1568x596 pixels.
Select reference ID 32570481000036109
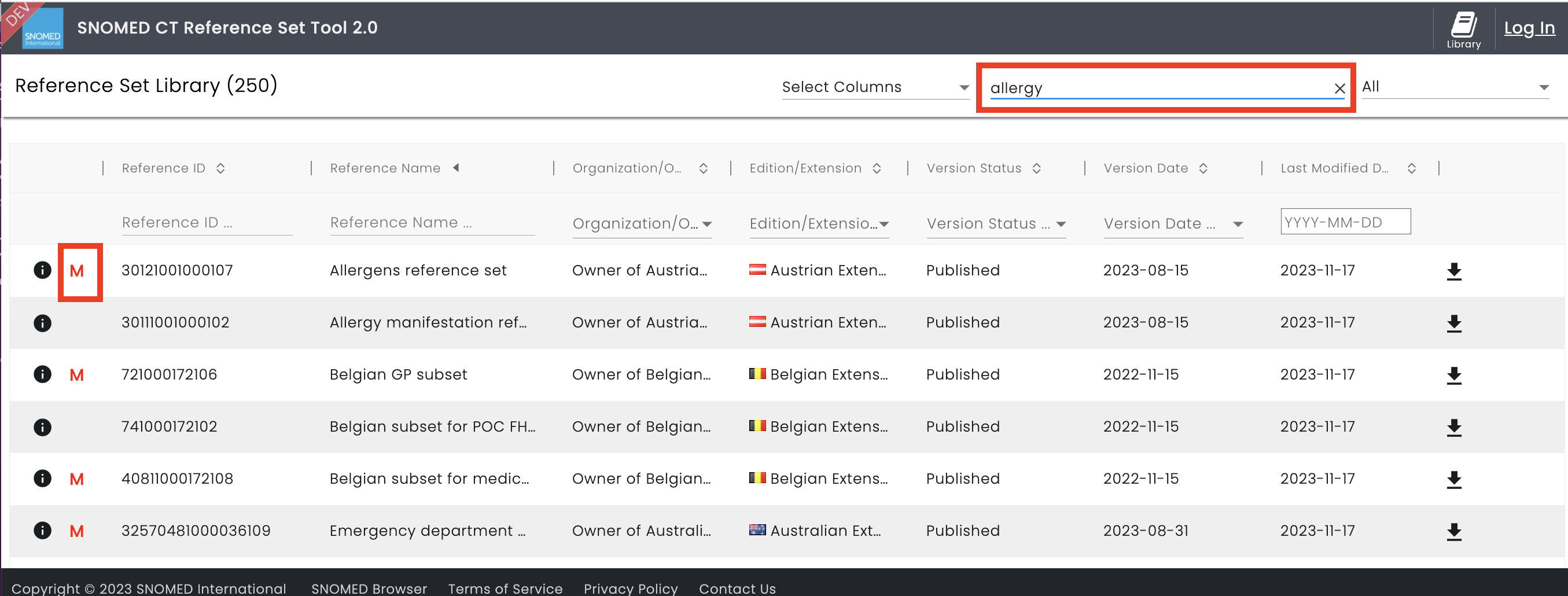click(196, 531)
